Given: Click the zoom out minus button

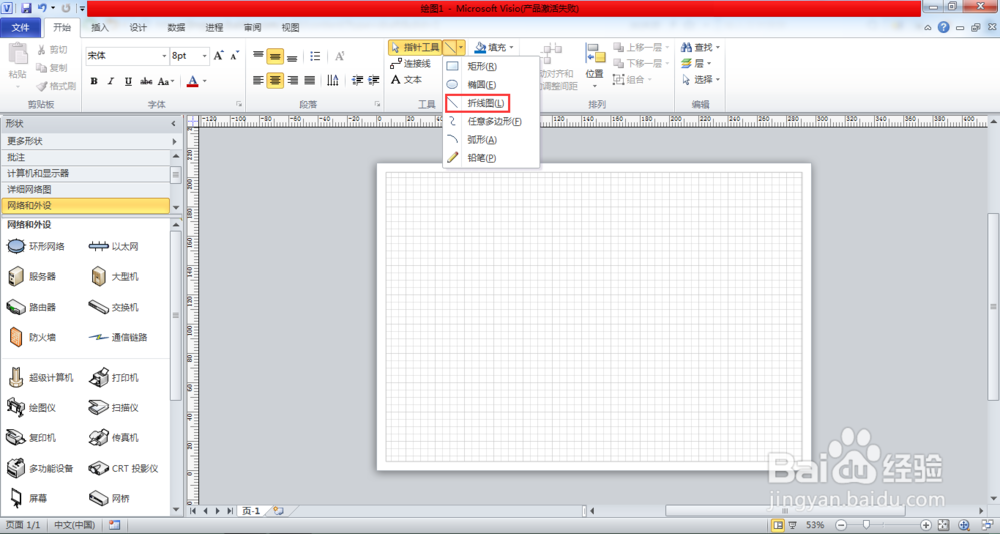Looking at the screenshot, I should pos(841,525).
